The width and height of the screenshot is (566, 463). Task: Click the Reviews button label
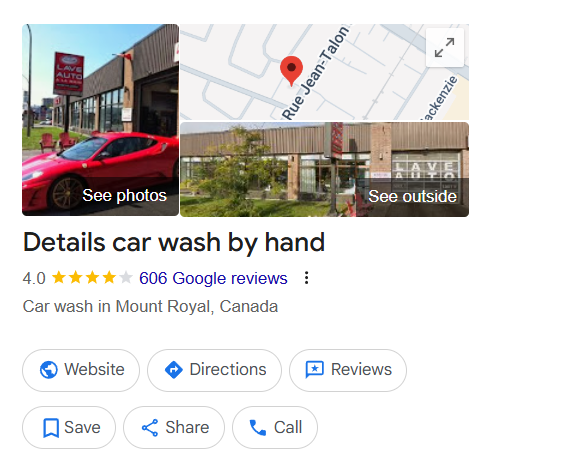[x=361, y=370]
